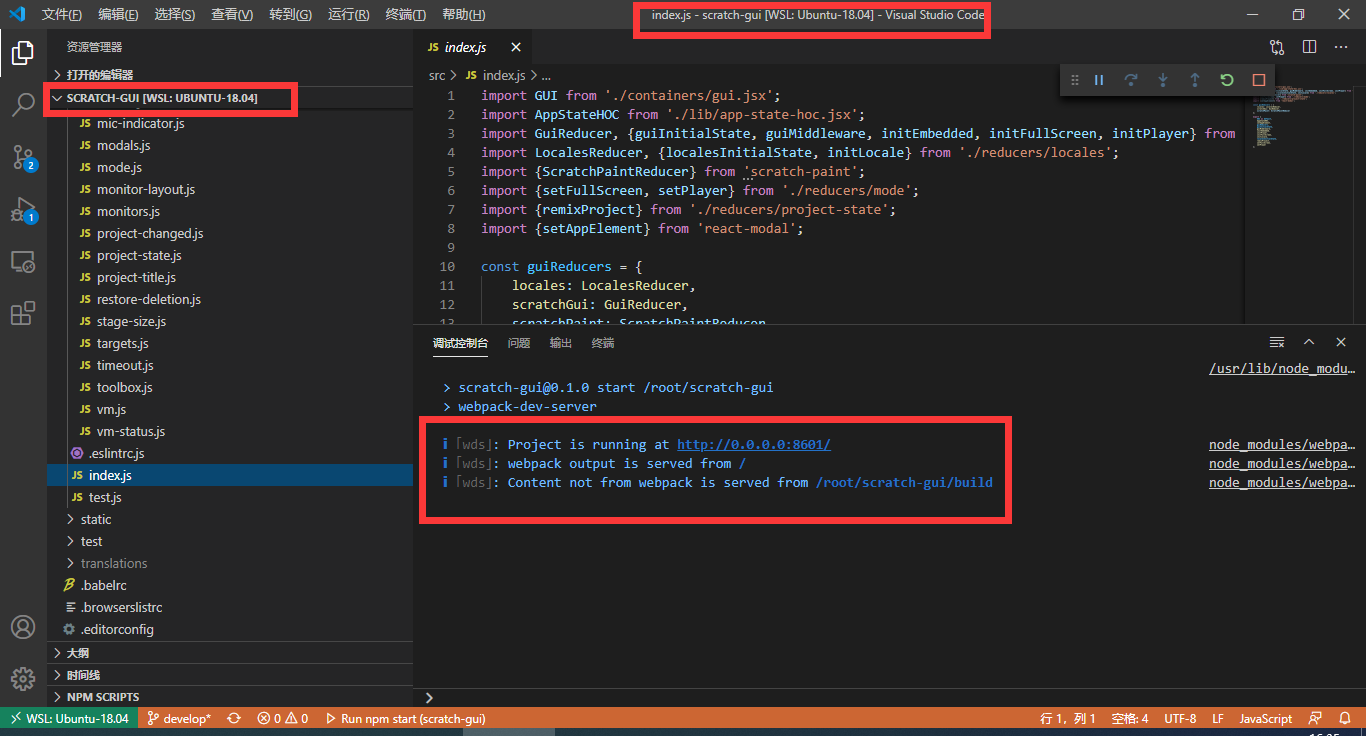The height and width of the screenshot is (736, 1366).
Task: Click the Pause icon in the debug toolbar
Action: [1099, 79]
